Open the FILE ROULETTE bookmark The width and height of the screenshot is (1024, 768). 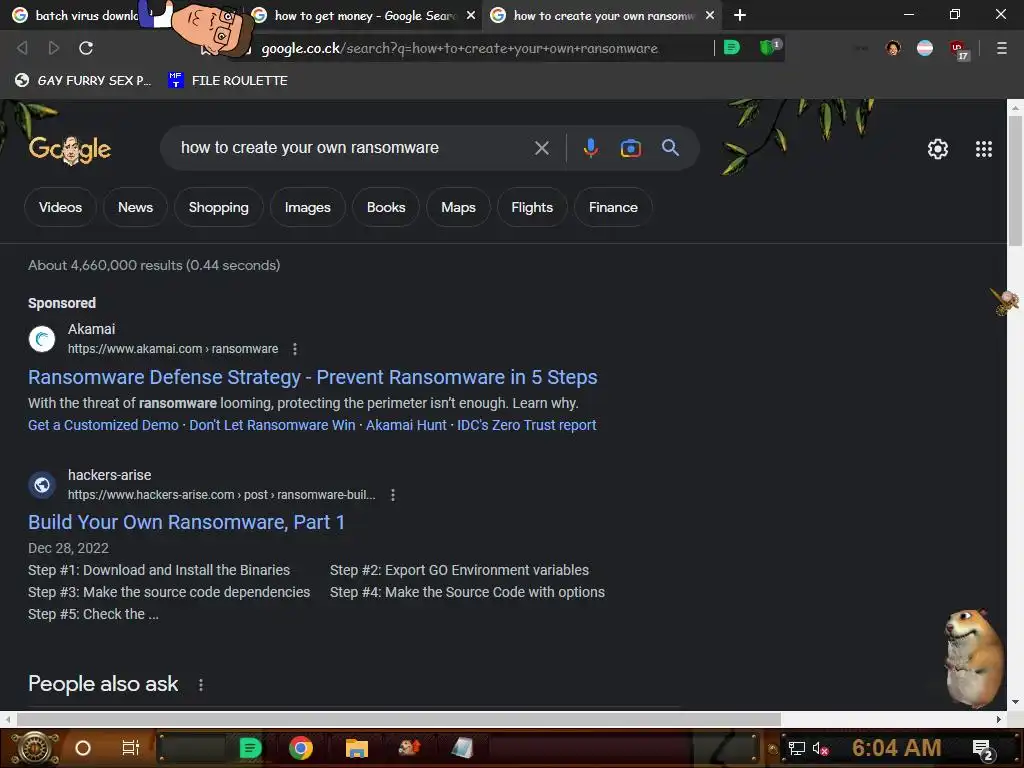pyautogui.click(x=228, y=80)
